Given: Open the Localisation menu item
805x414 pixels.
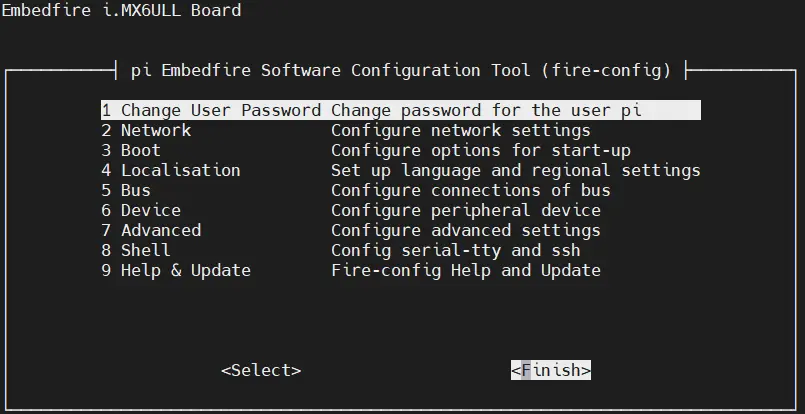Looking at the screenshot, I should tap(180, 171).
